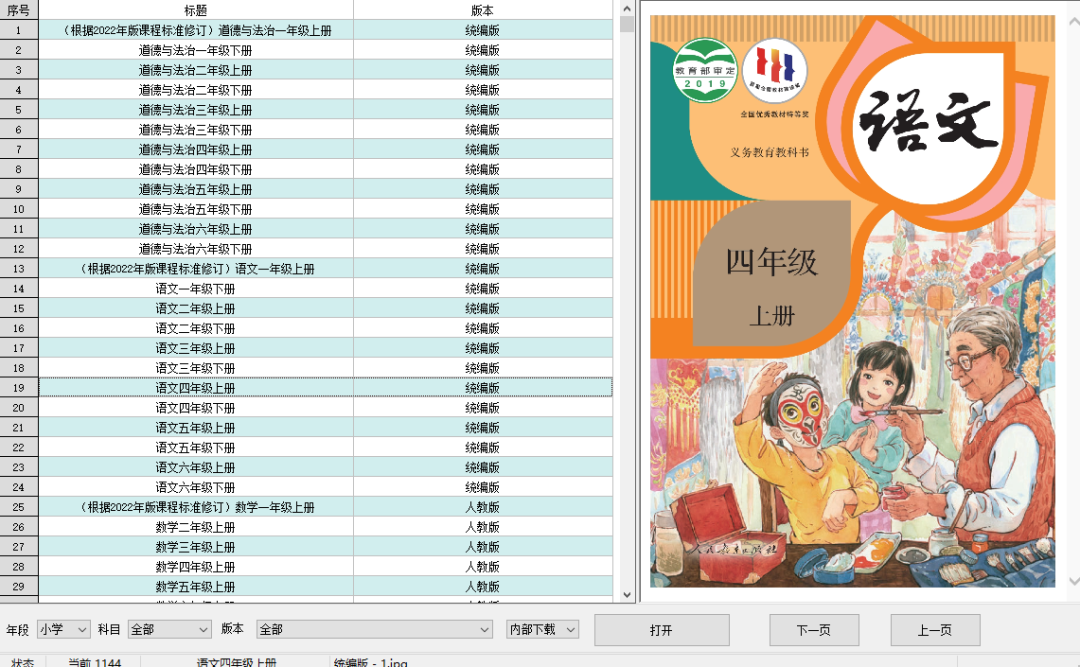Click 人教版 cell in row 25

click(x=482, y=506)
